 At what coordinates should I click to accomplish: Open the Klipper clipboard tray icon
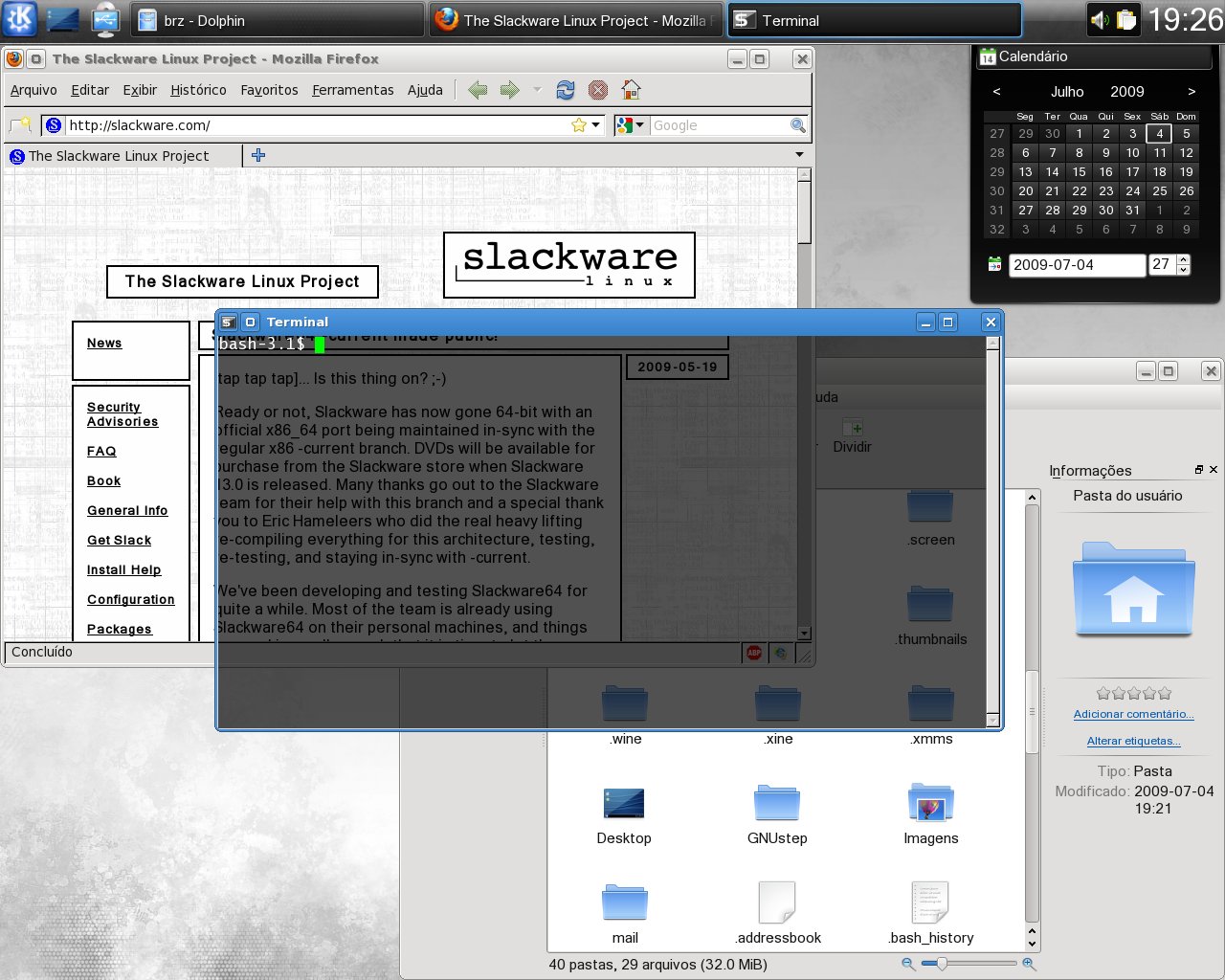point(1126,20)
